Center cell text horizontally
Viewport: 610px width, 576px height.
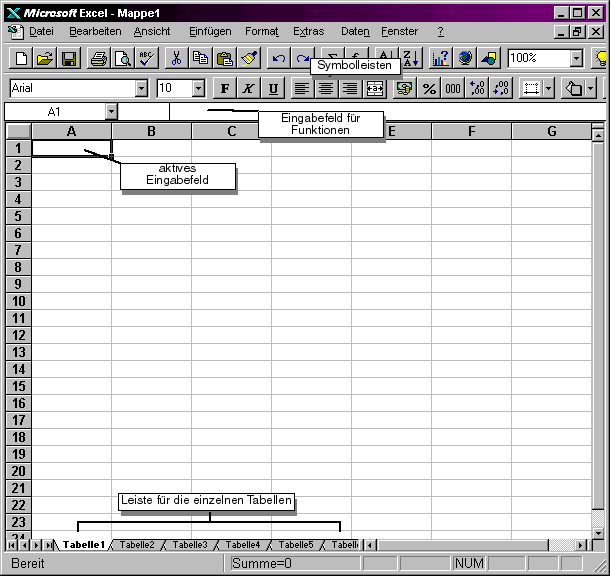[x=326, y=89]
